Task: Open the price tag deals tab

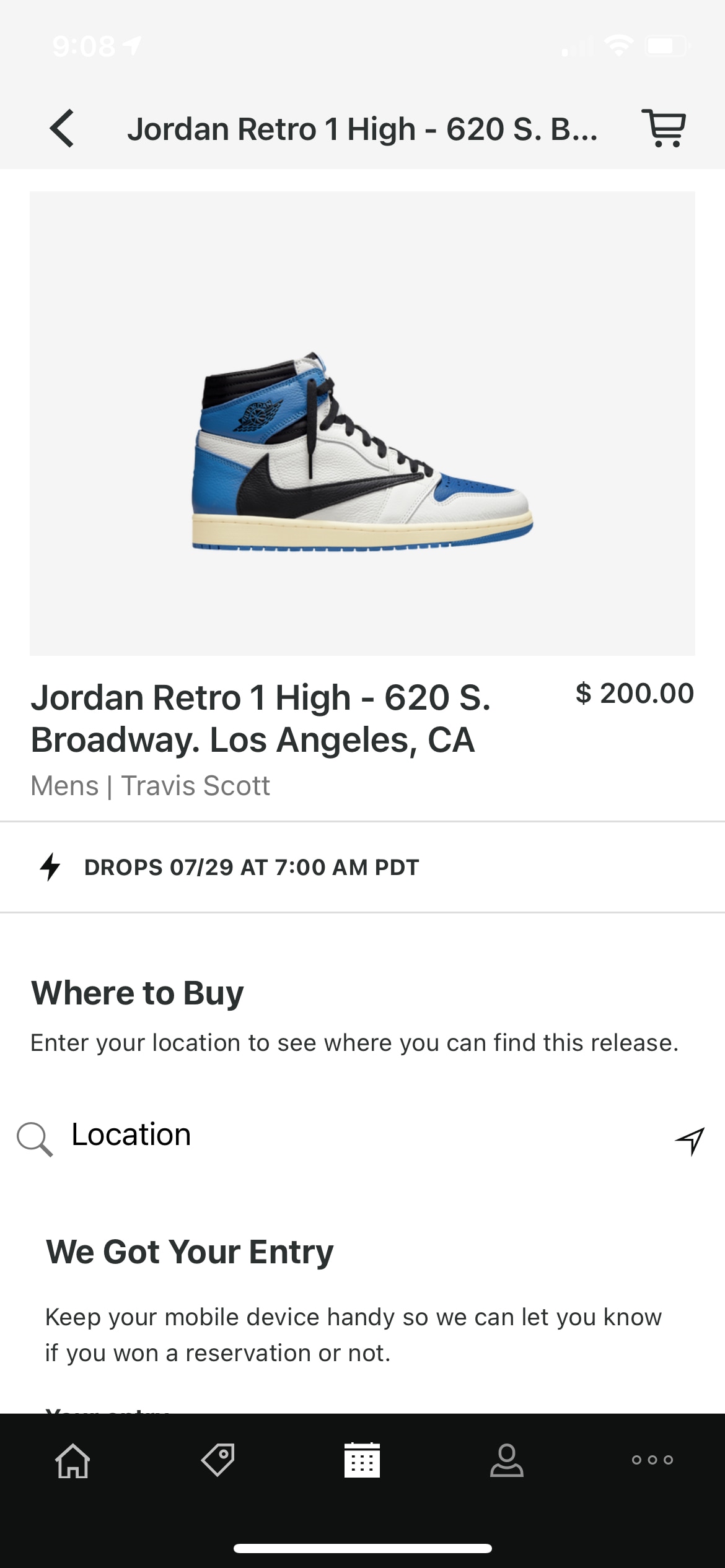Action: [217, 1460]
